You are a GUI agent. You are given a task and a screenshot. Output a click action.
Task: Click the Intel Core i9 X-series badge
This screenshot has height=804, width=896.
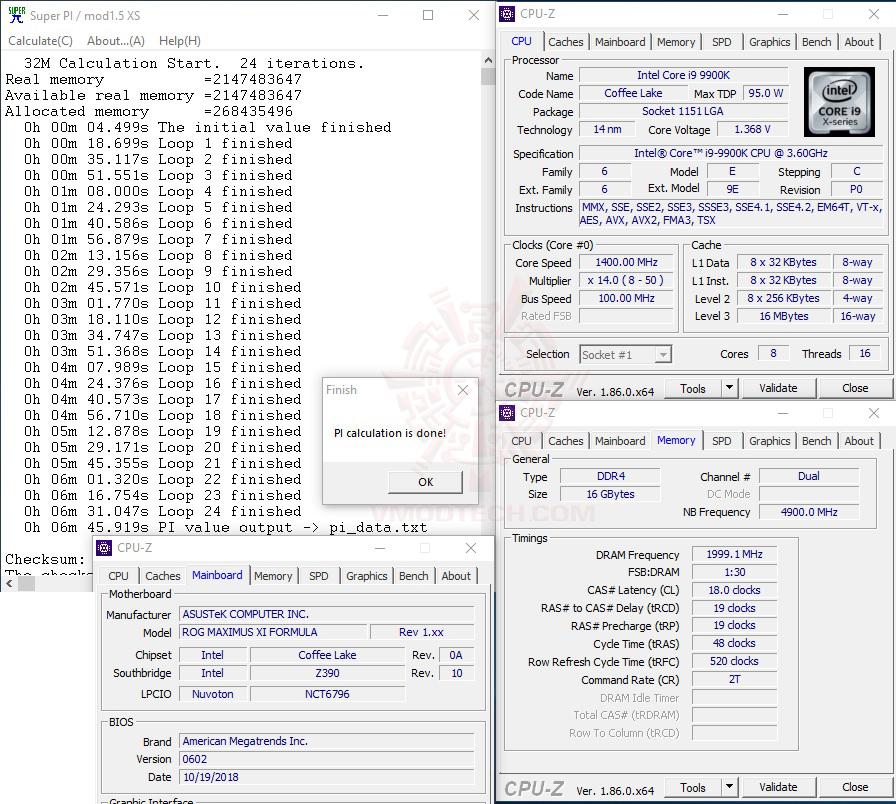click(x=840, y=104)
